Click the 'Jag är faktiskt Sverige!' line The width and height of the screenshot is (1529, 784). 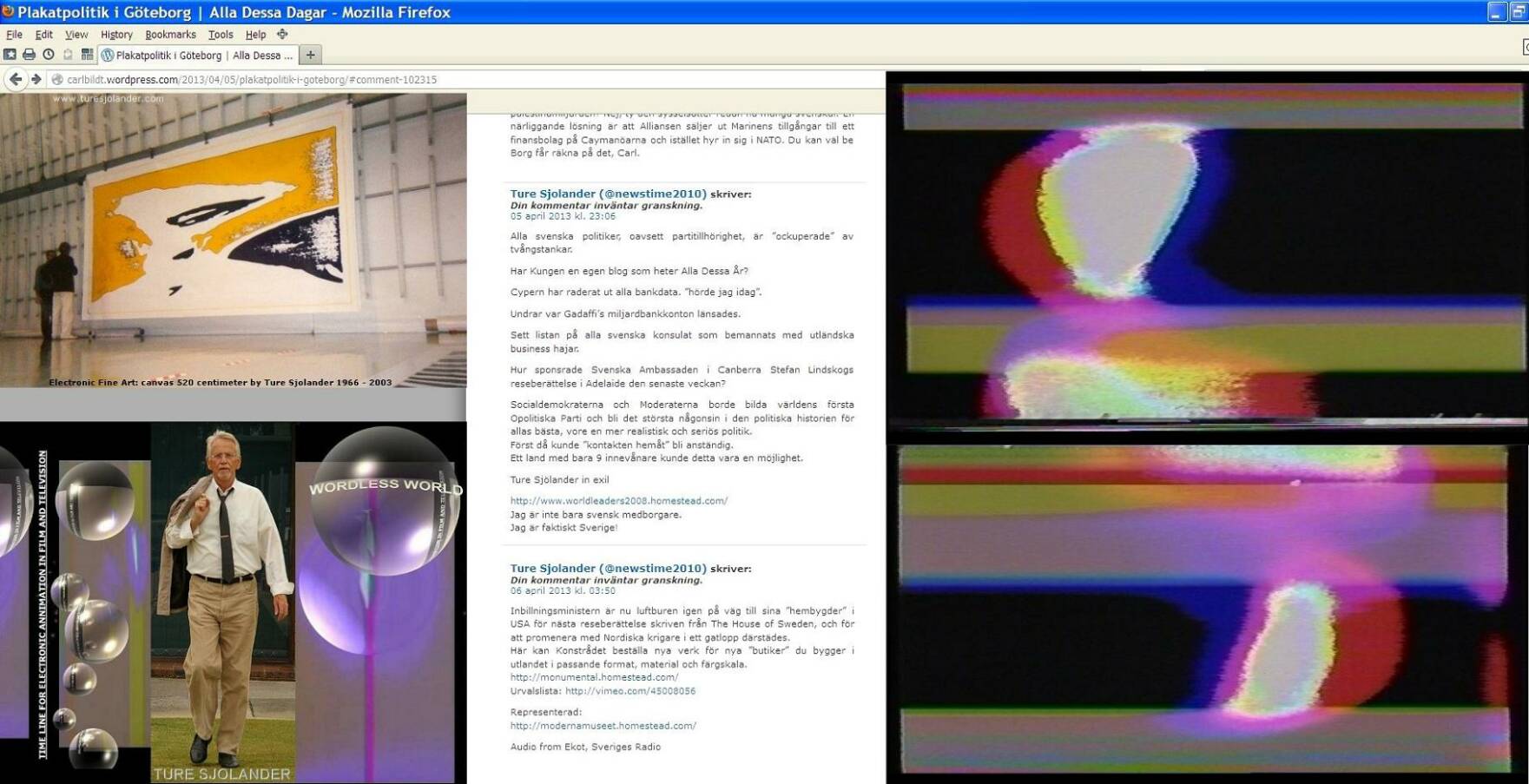563,527
